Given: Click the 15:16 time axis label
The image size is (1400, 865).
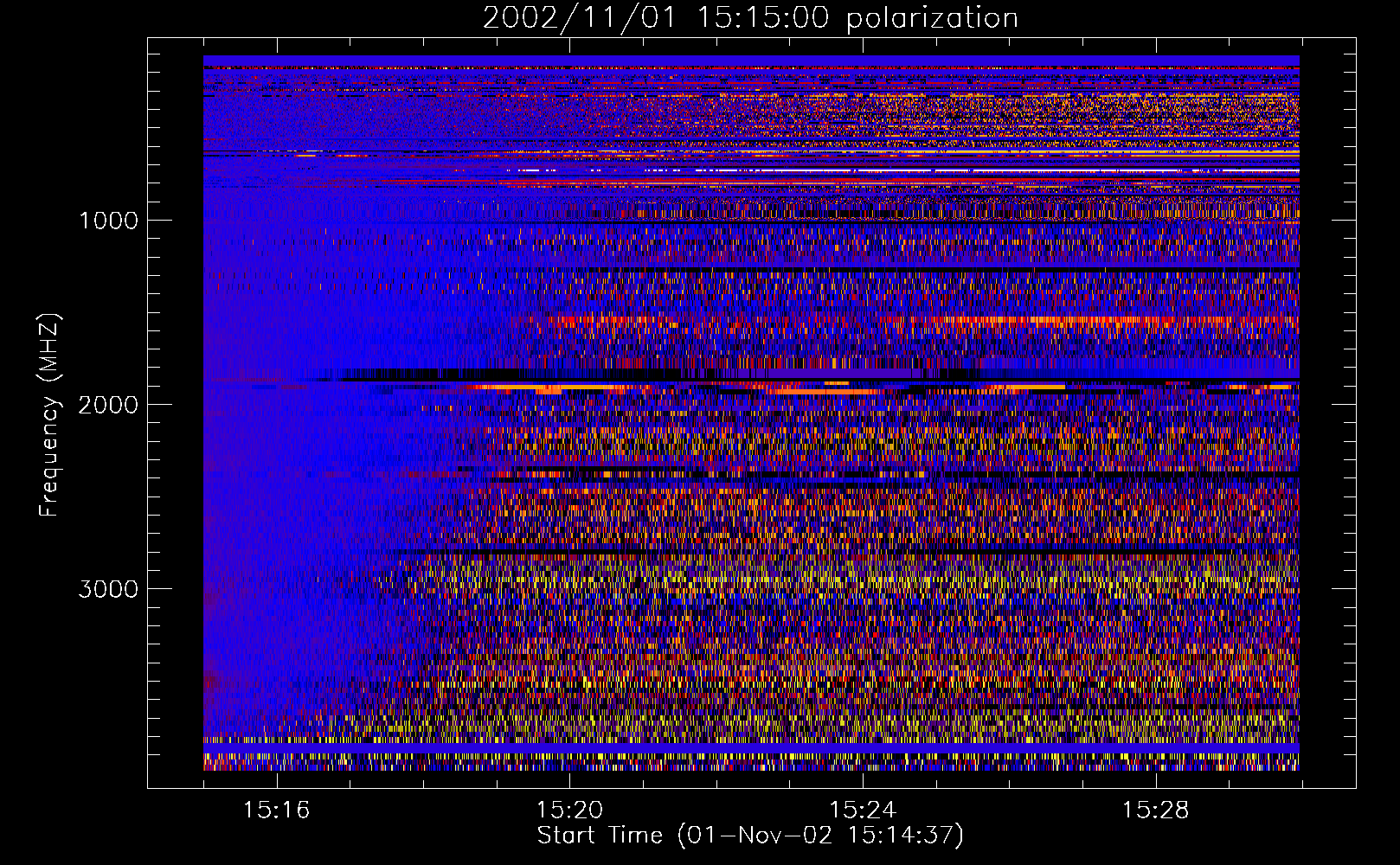Looking at the screenshot, I should 276,811.
